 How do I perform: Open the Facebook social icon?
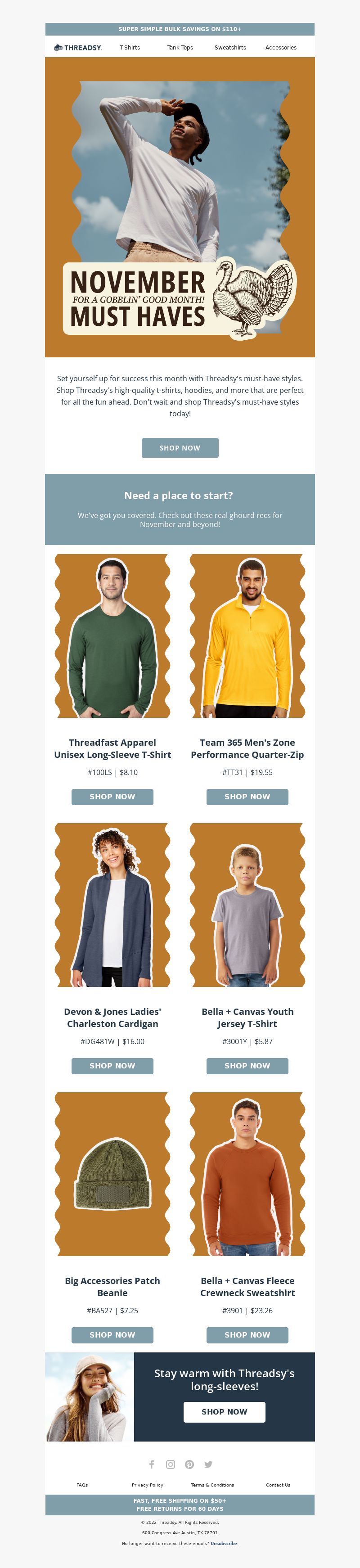(x=151, y=1464)
